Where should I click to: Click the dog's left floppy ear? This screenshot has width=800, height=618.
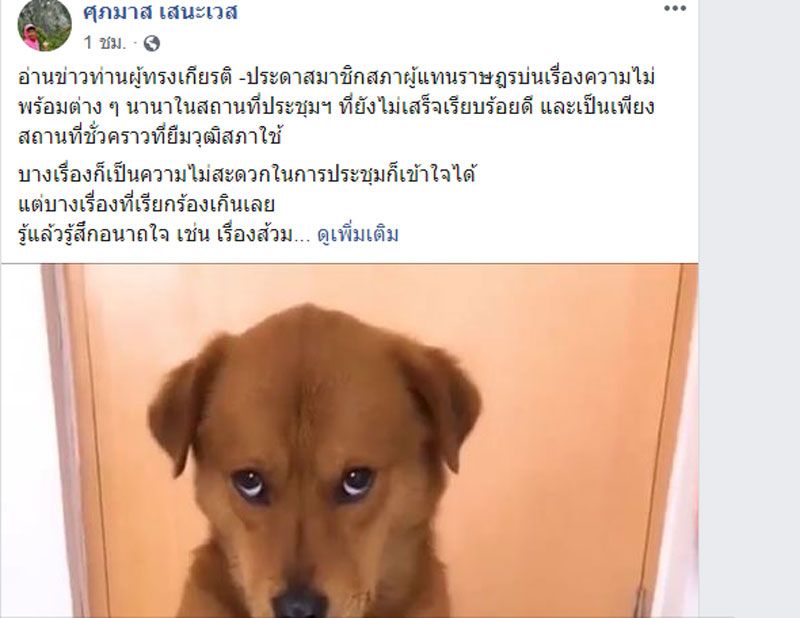(186, 403)
